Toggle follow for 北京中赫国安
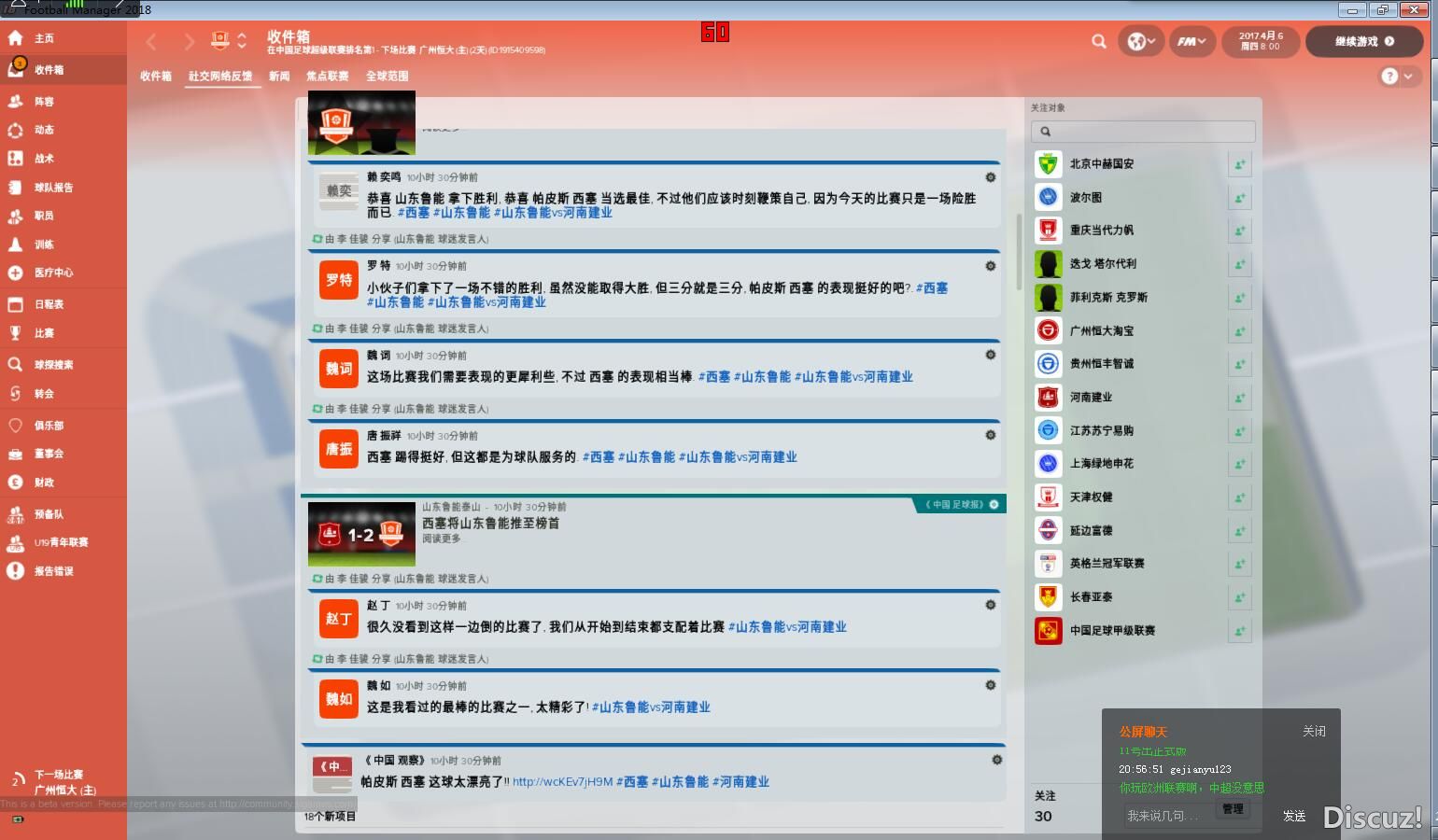This screenshot has width=1438, height=840. 1239,164
